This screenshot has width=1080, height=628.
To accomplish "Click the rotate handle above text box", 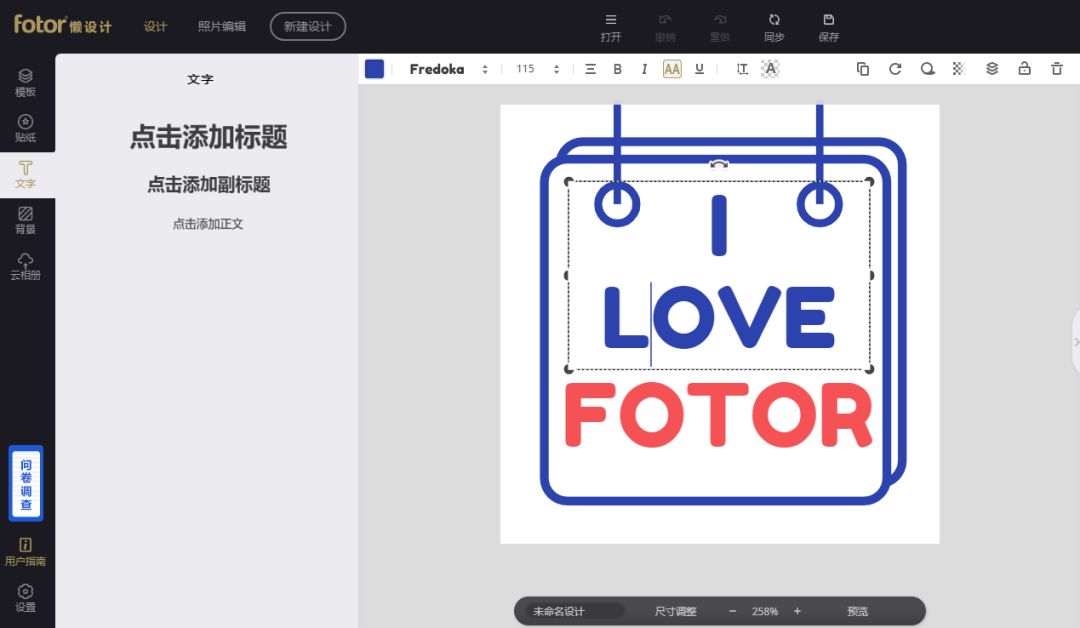I will (718, 164).
